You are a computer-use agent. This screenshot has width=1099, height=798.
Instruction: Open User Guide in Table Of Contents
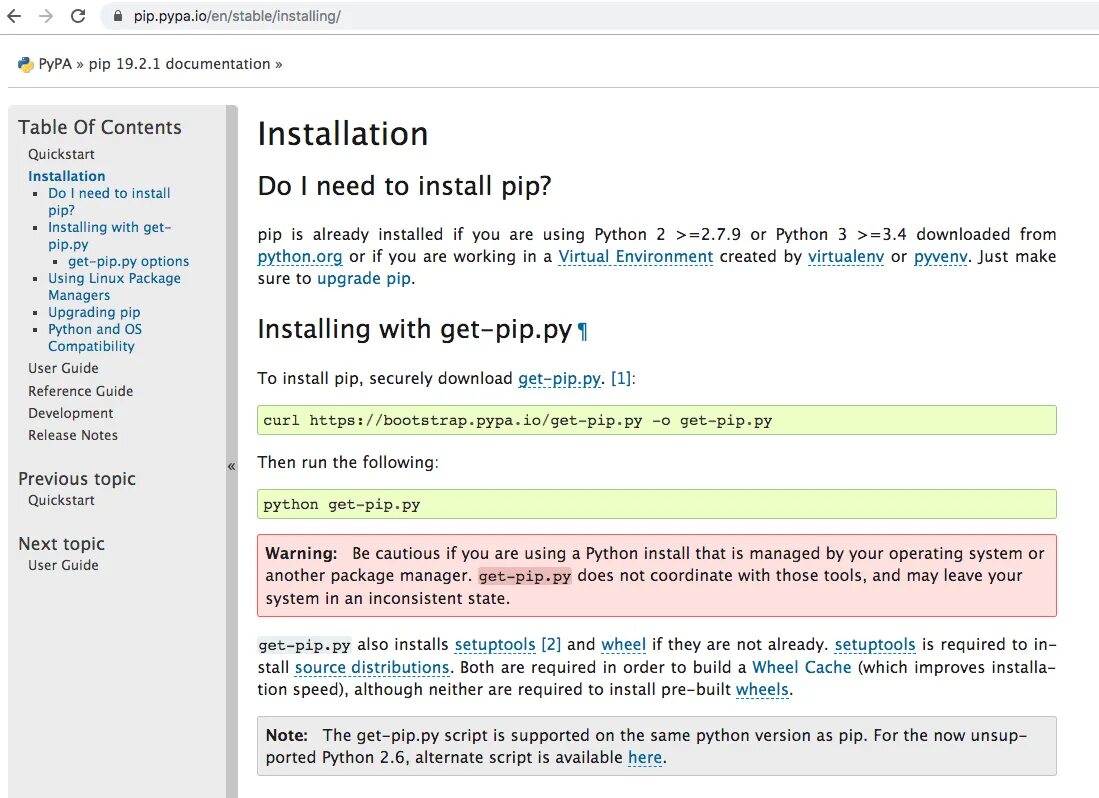[x=63, y=368]
